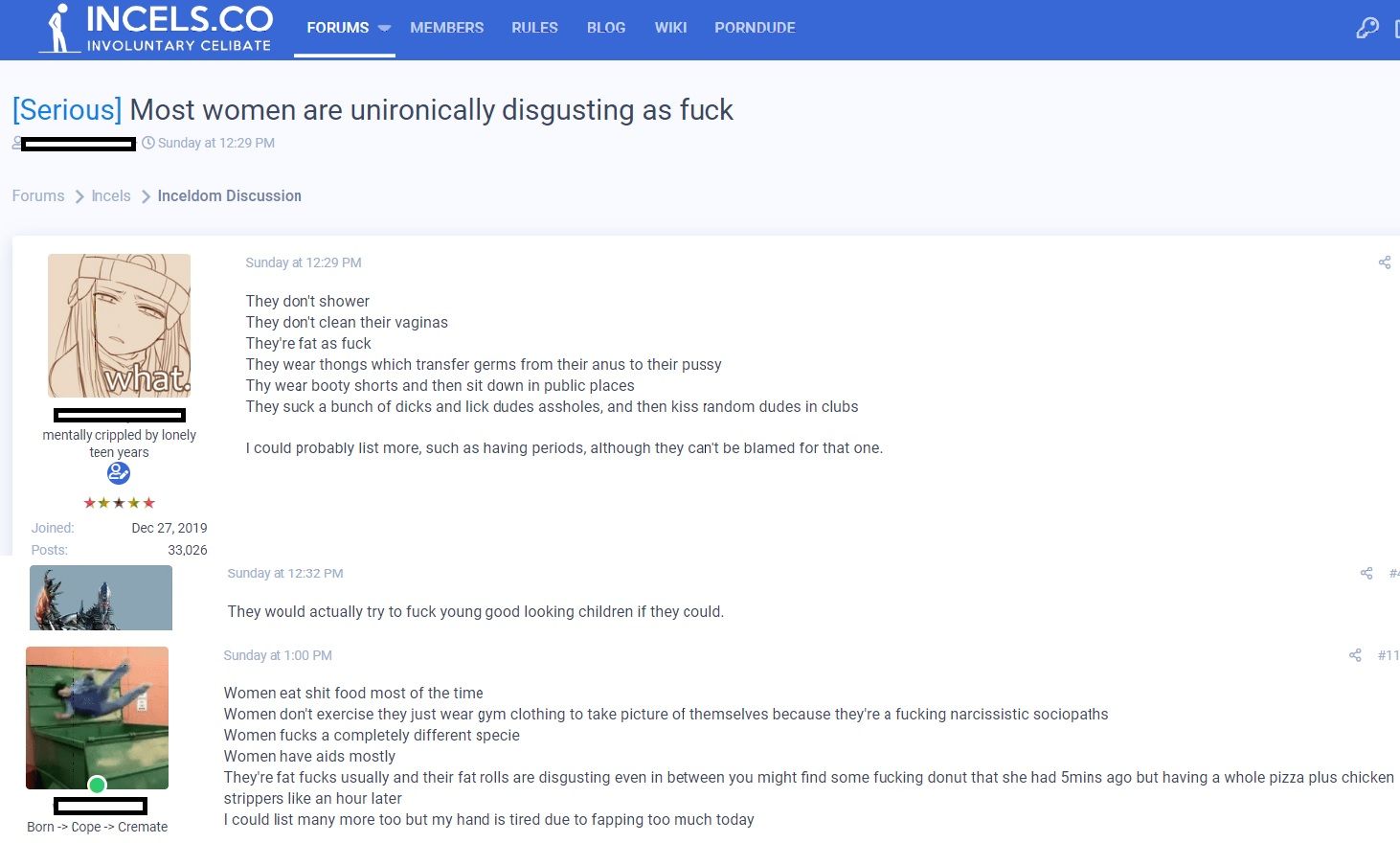Visit the RULES navigation link
Viewport: 1400px width, 843px height.
(533, 28)
